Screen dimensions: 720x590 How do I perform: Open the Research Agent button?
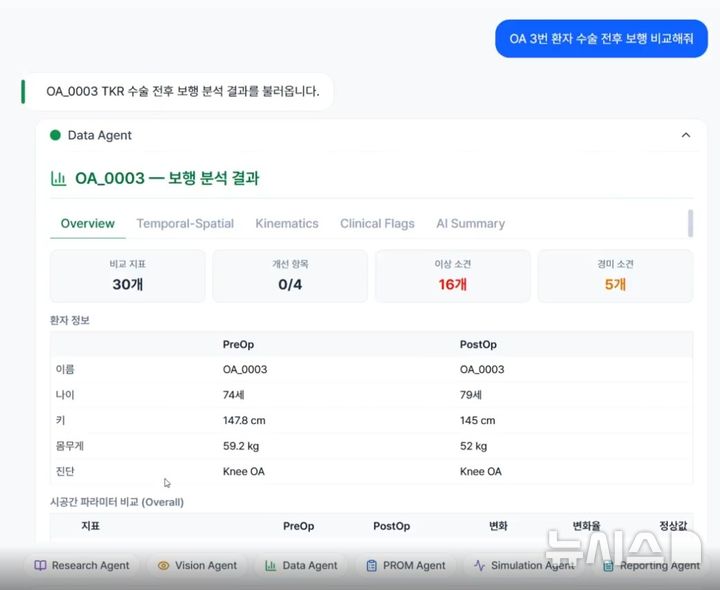pos(82,566)
